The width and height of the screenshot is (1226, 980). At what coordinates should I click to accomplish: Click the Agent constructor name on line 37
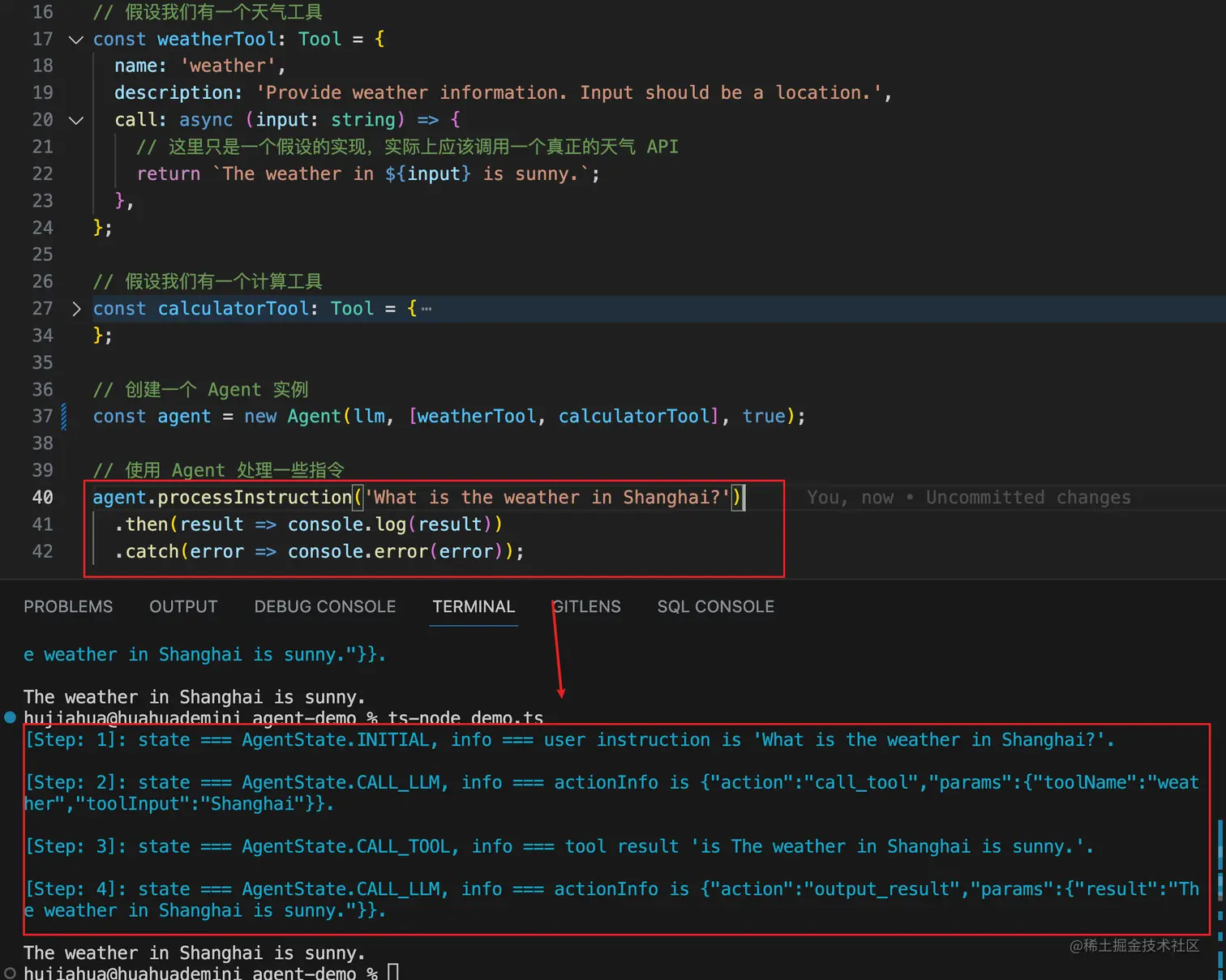(x=315, y=417)
